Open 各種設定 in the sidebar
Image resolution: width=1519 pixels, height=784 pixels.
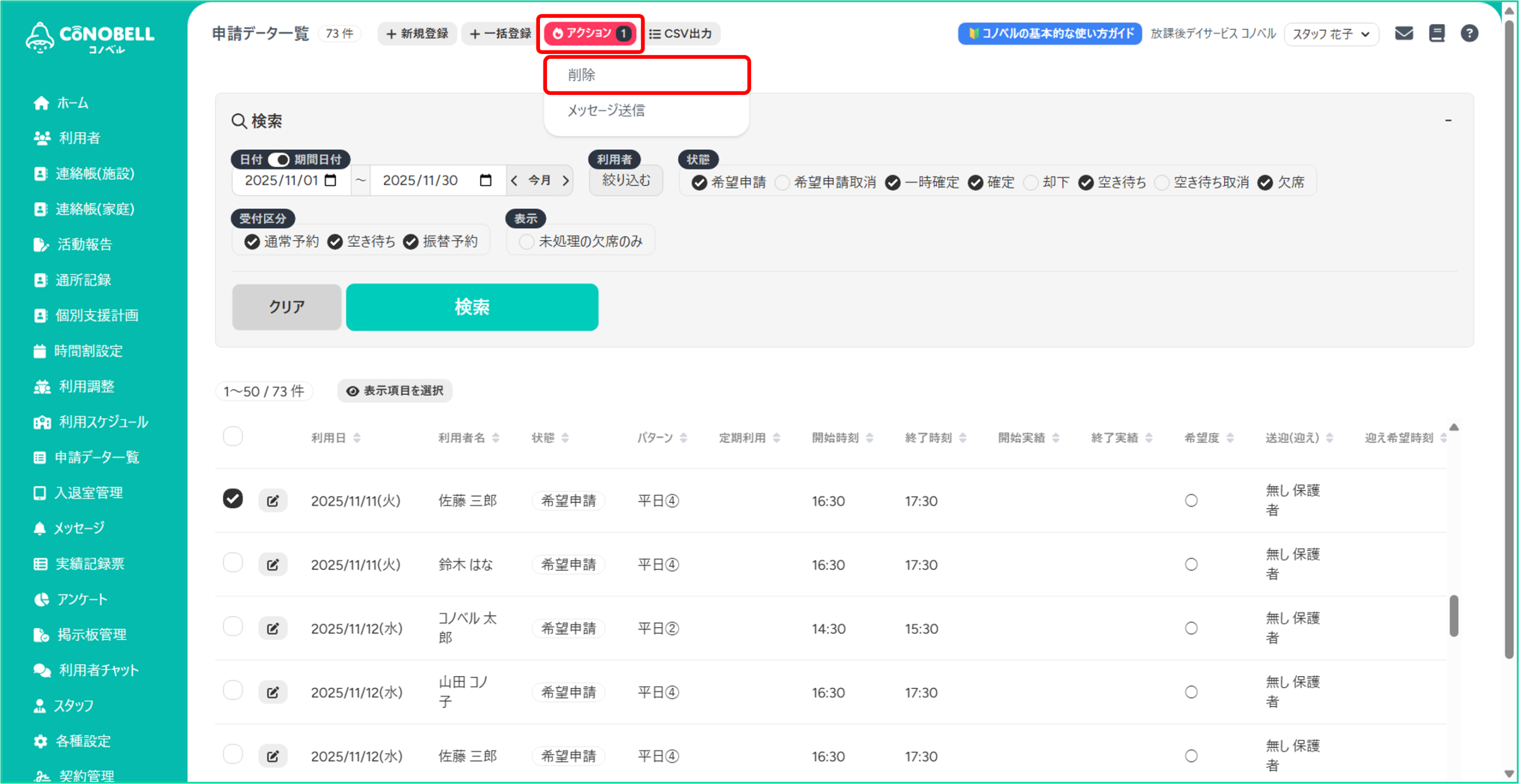click(x=82, y=741)
